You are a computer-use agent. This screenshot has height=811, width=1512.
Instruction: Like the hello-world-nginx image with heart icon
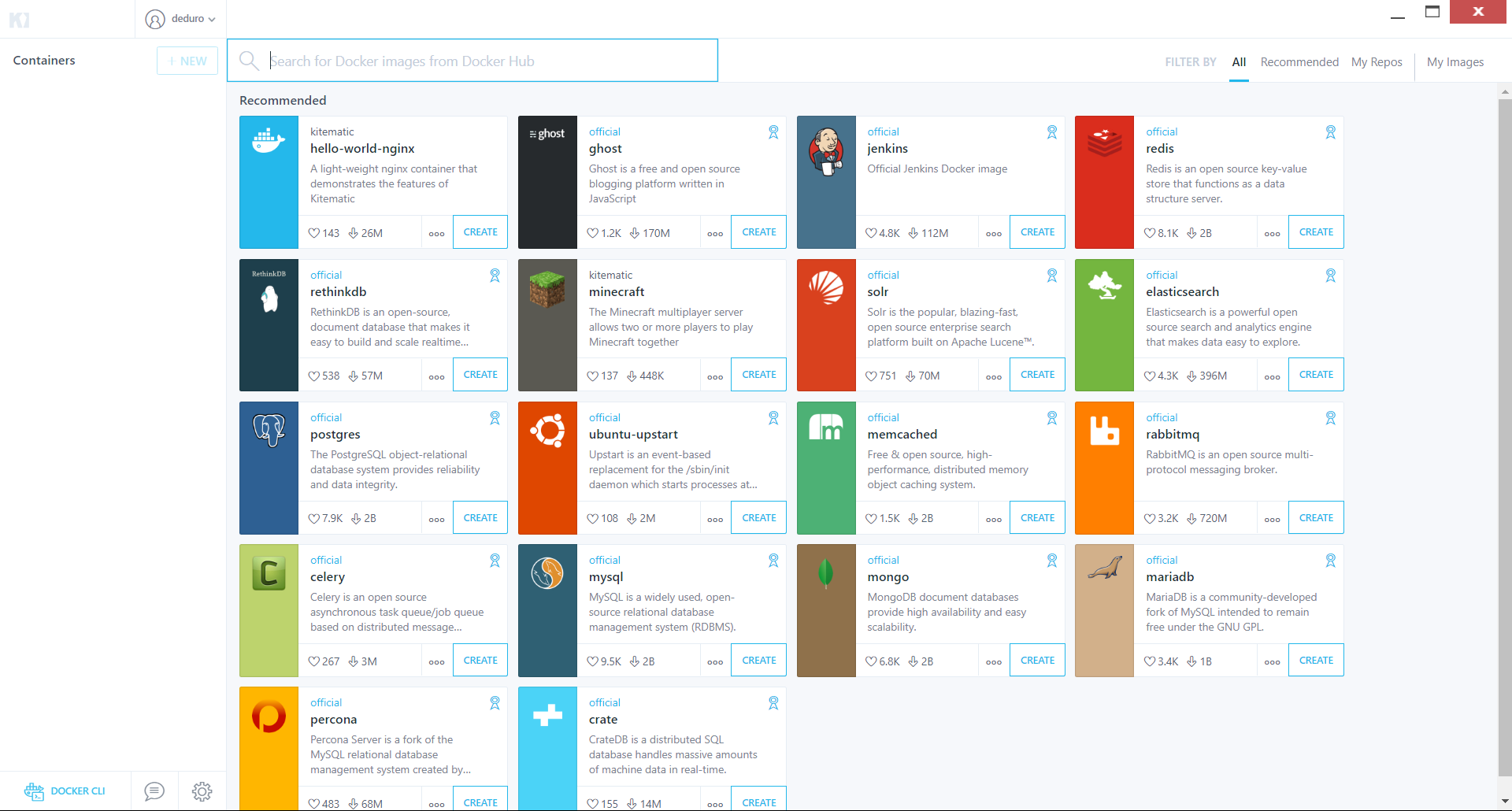[x=314, y=233]
